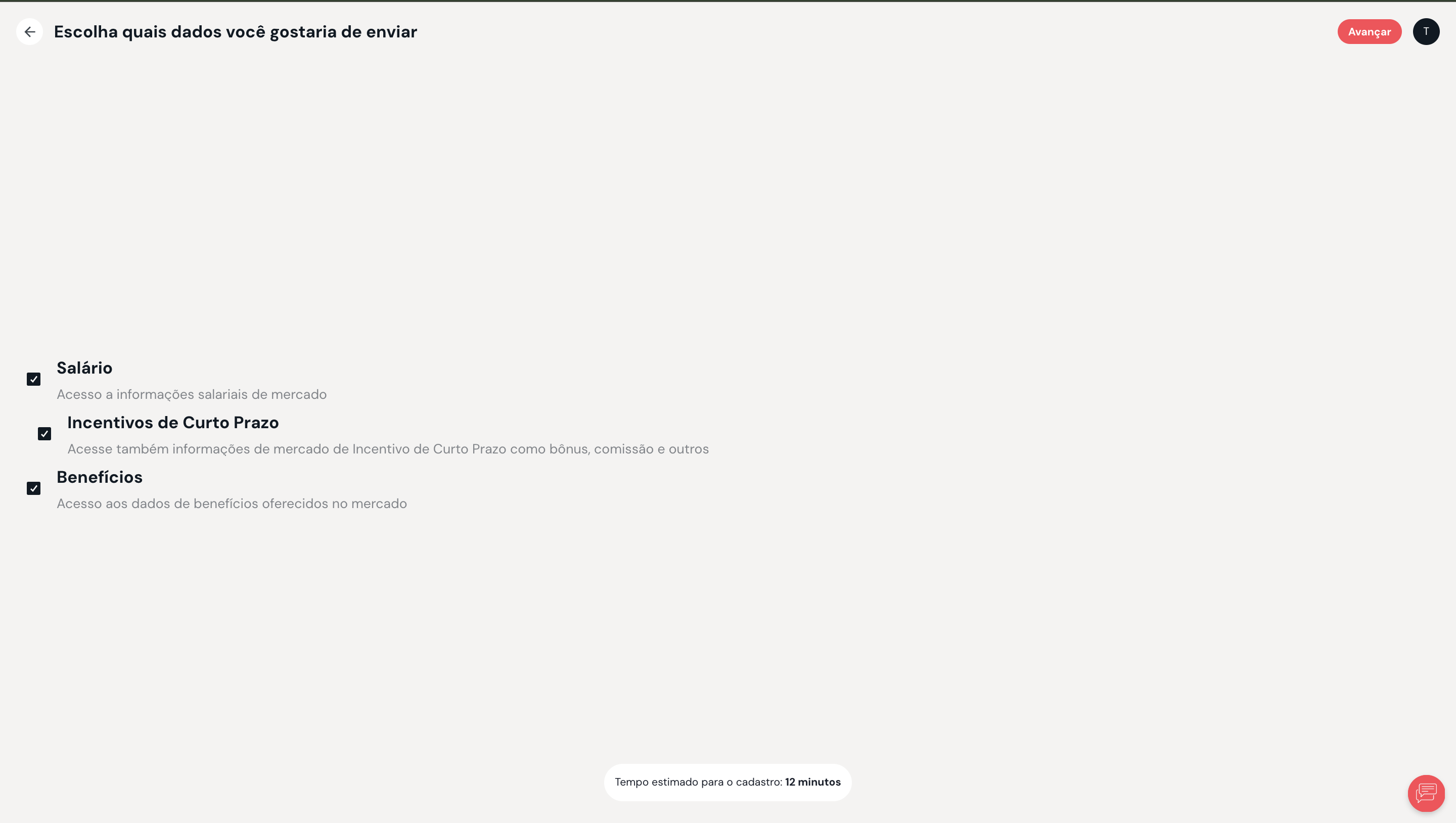Toggle the Incentivos de Curto Prazo checkbox
The image size is (1456, 823).
[44, 434]
